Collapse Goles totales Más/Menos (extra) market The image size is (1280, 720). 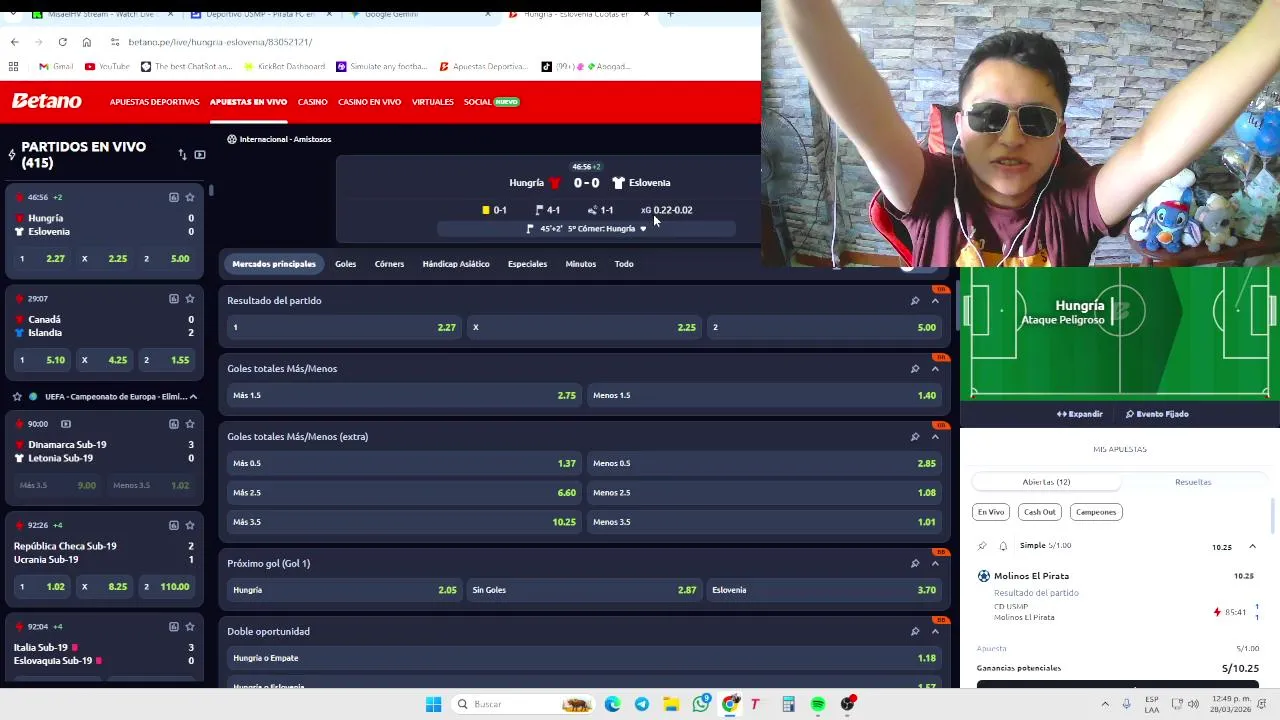pyautogui.click(x=935, y=437)
